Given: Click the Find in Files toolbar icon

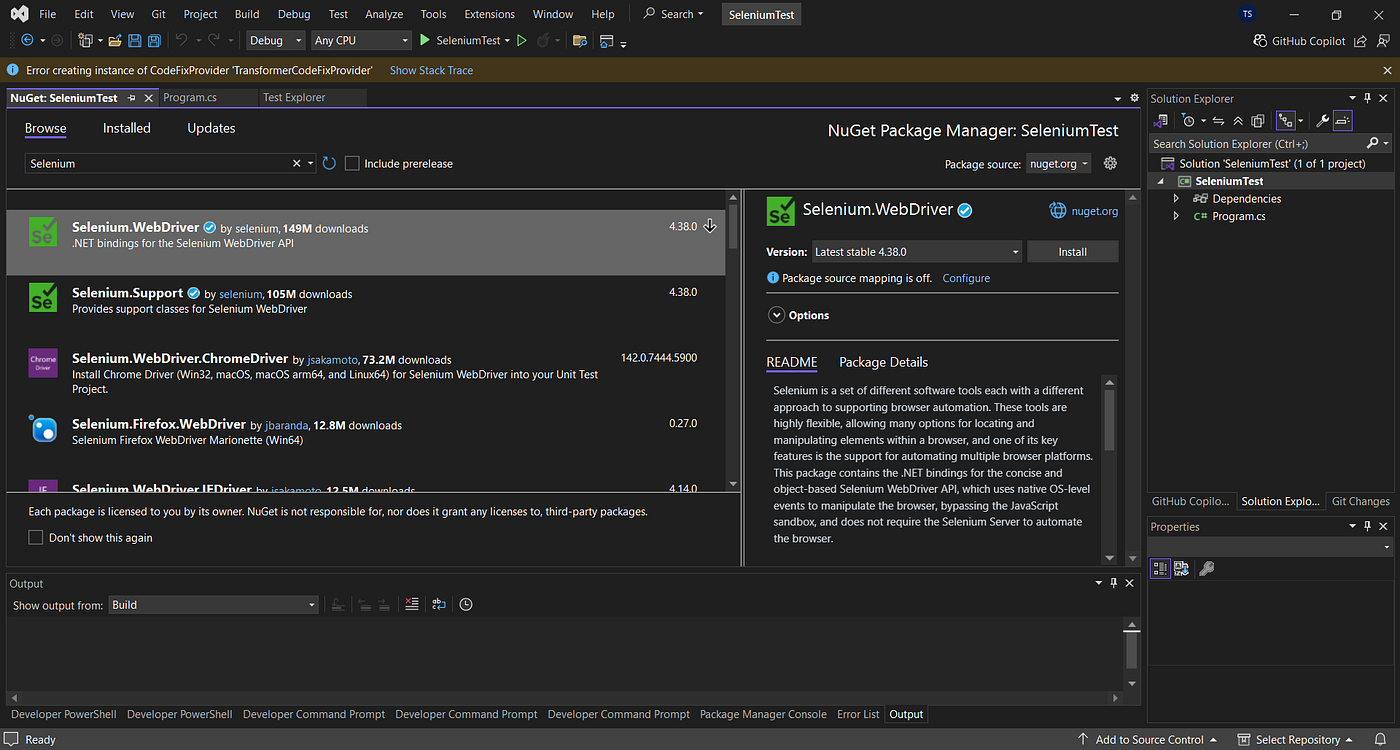Looking at the screenshot, I should (579, 41).
